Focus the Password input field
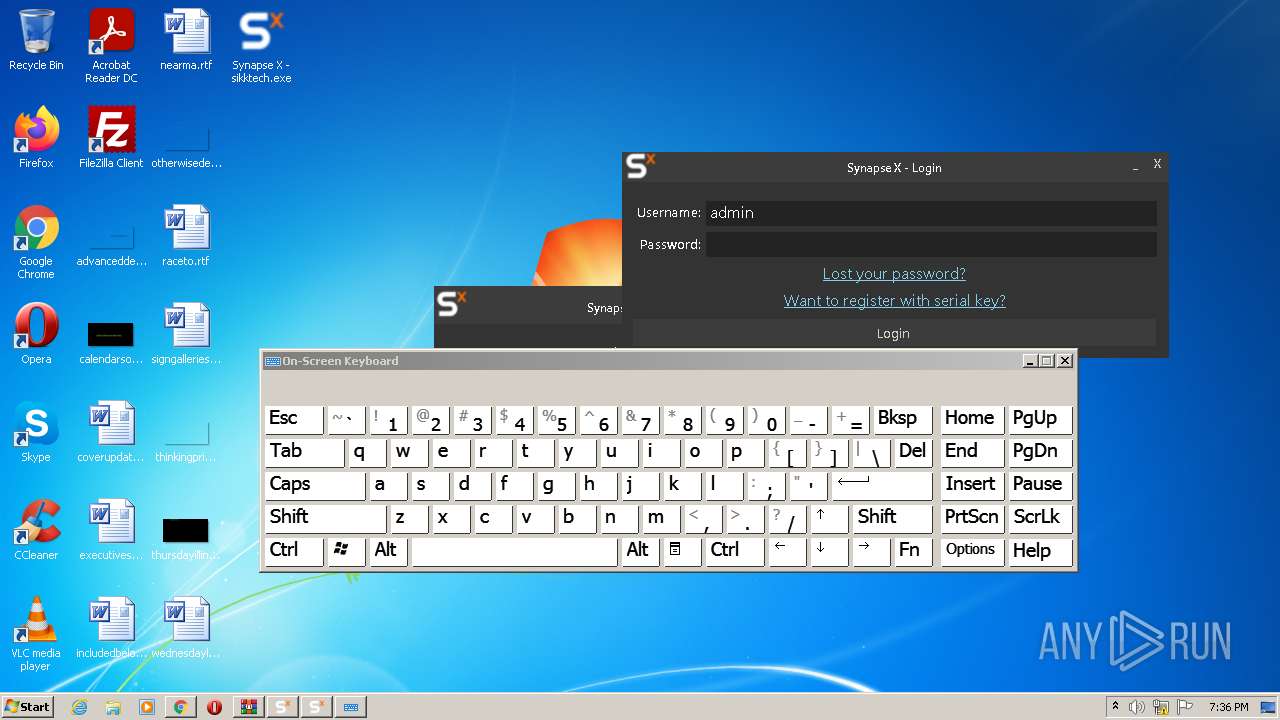Screen dimensions: 1280x720 click(930, 244)
